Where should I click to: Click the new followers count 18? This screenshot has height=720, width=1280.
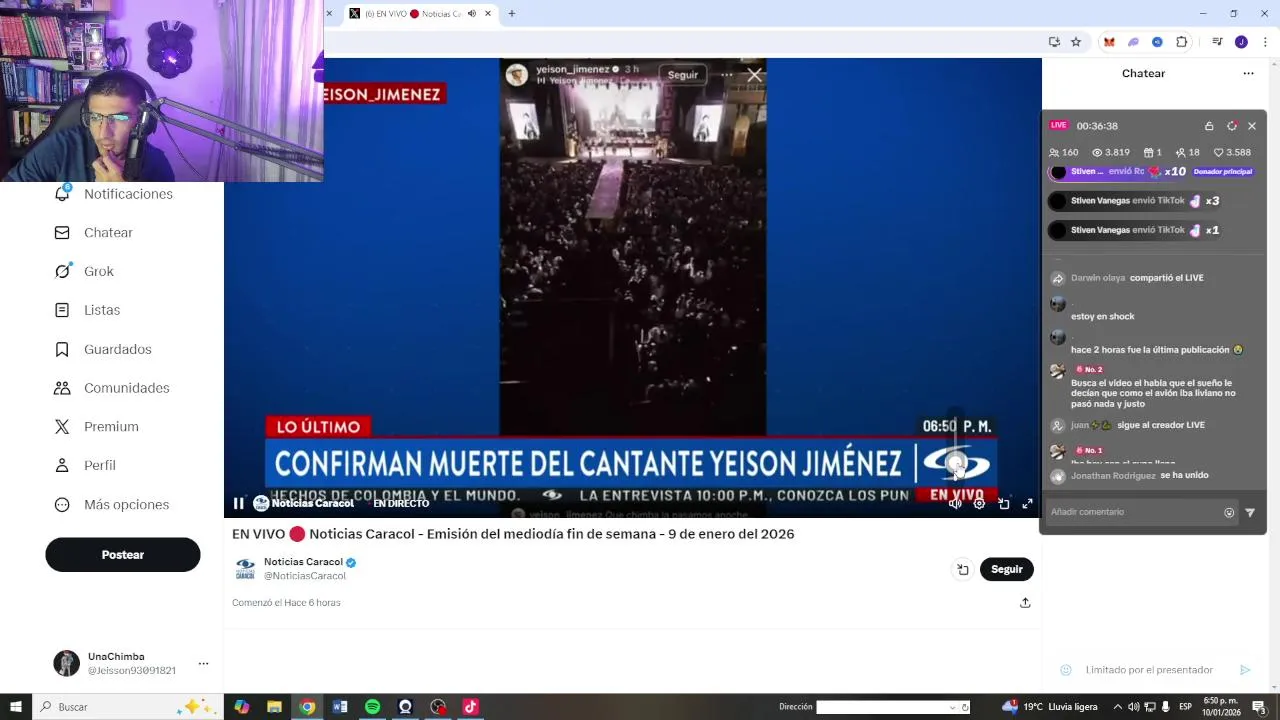point(1187,153)
